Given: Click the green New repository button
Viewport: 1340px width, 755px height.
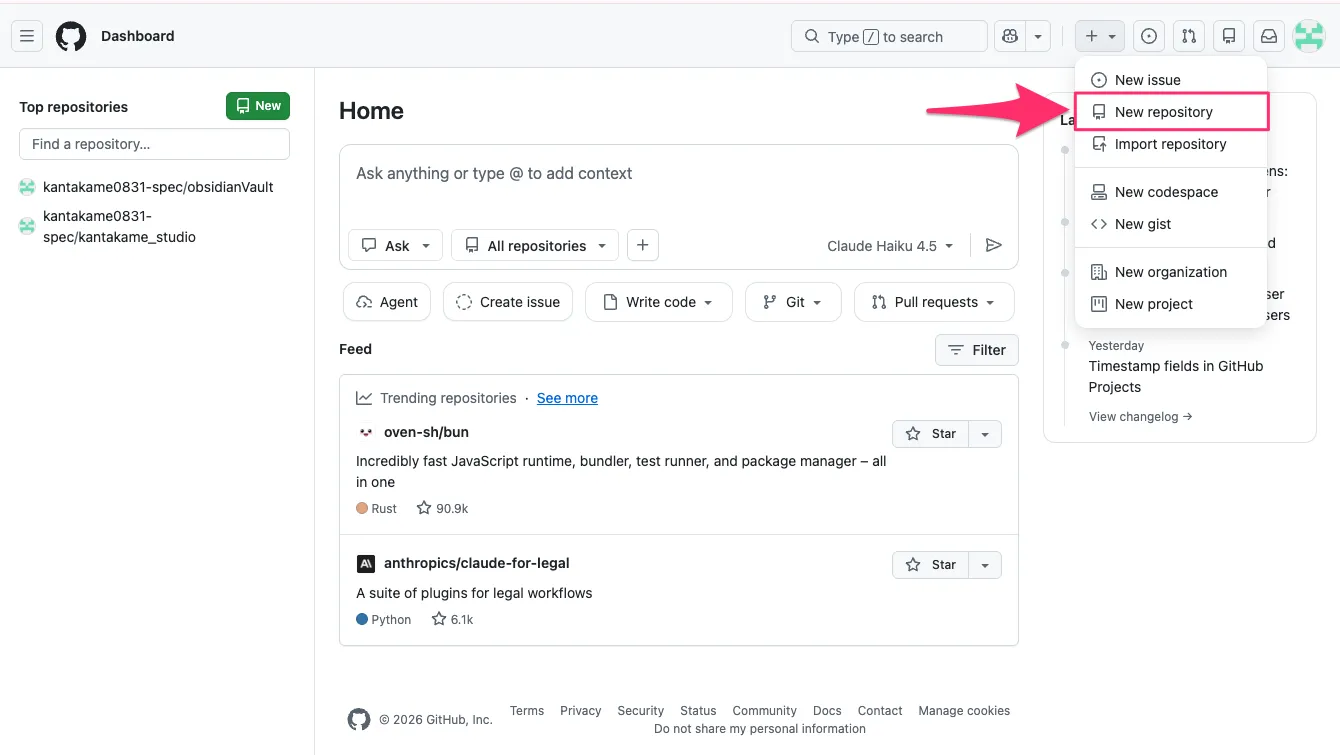Looking at the screenshot, I should pyautogui.click(x=258, y=106).
